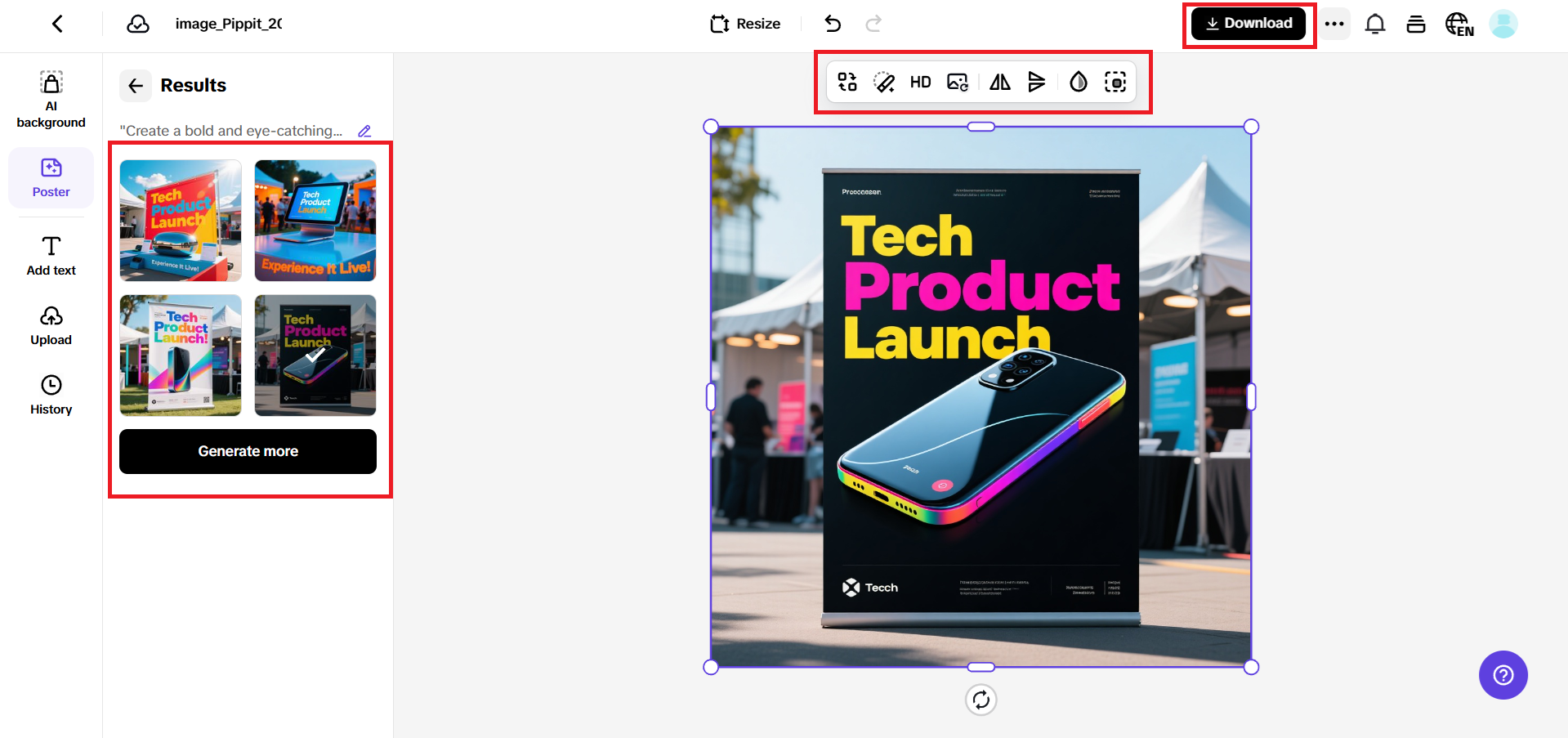Open the Poster panel in the sidebar

[51, 177]
